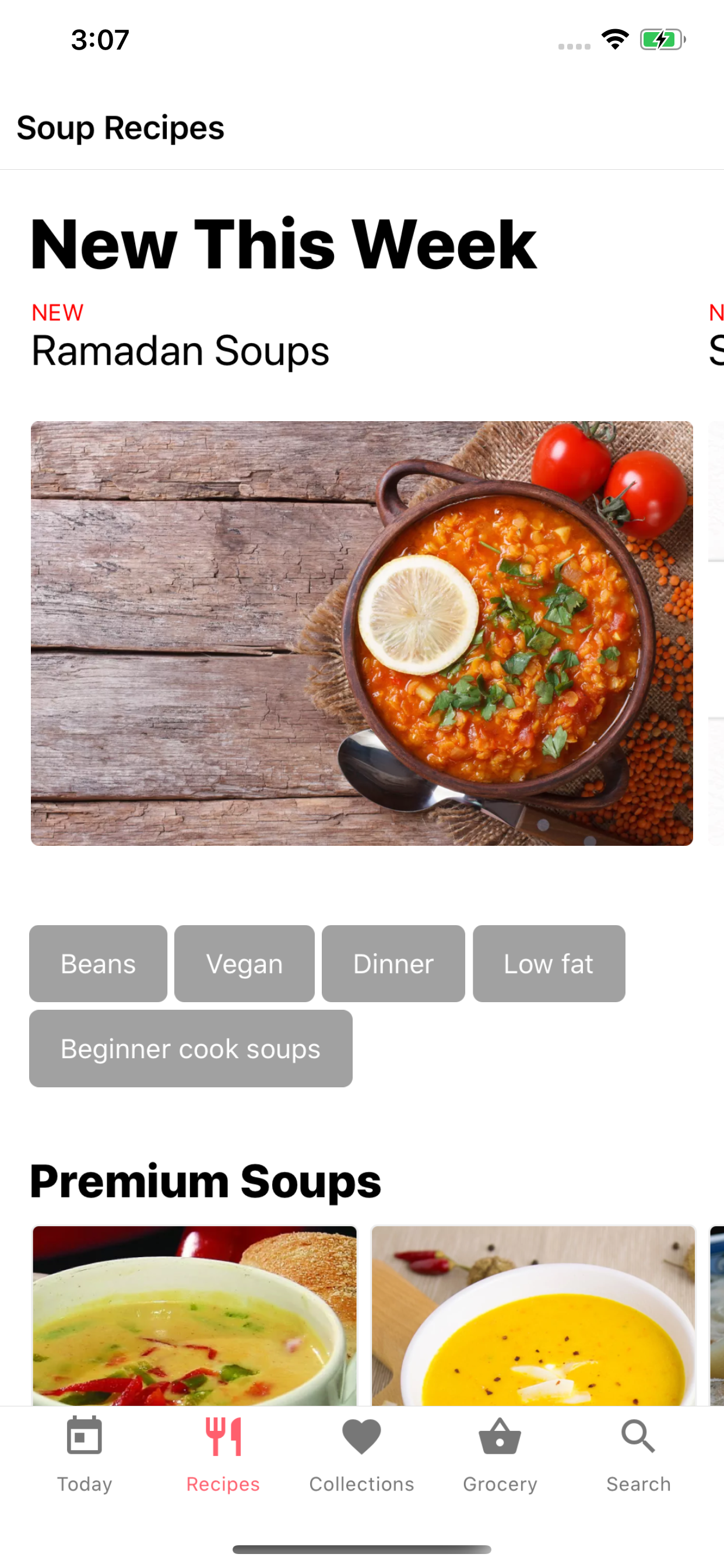The image size is (724, 1568).
Task: Select the Beans filter chip
Action: [x=98, y=964]
